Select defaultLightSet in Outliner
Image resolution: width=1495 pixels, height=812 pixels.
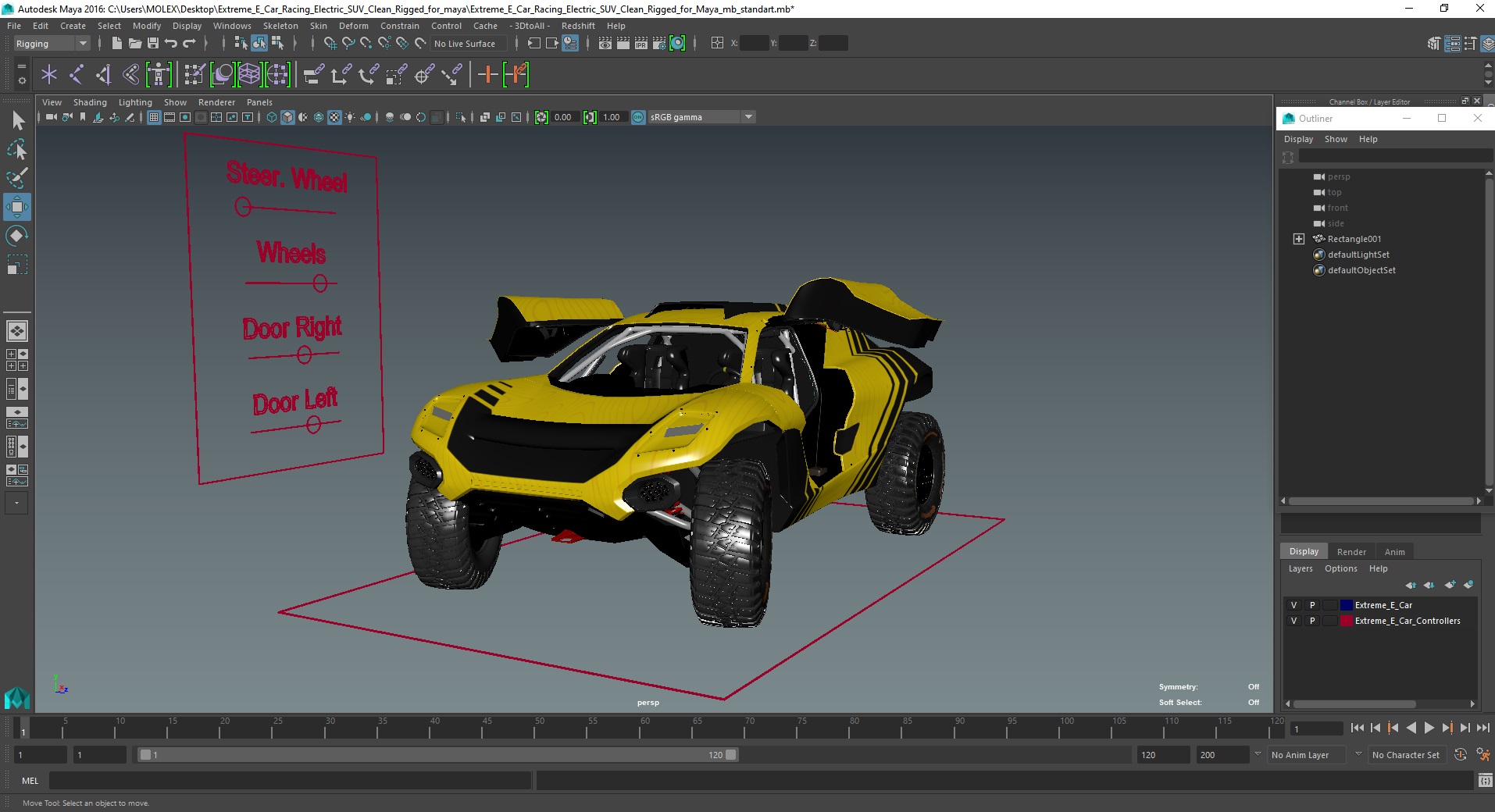point(1358,255)
